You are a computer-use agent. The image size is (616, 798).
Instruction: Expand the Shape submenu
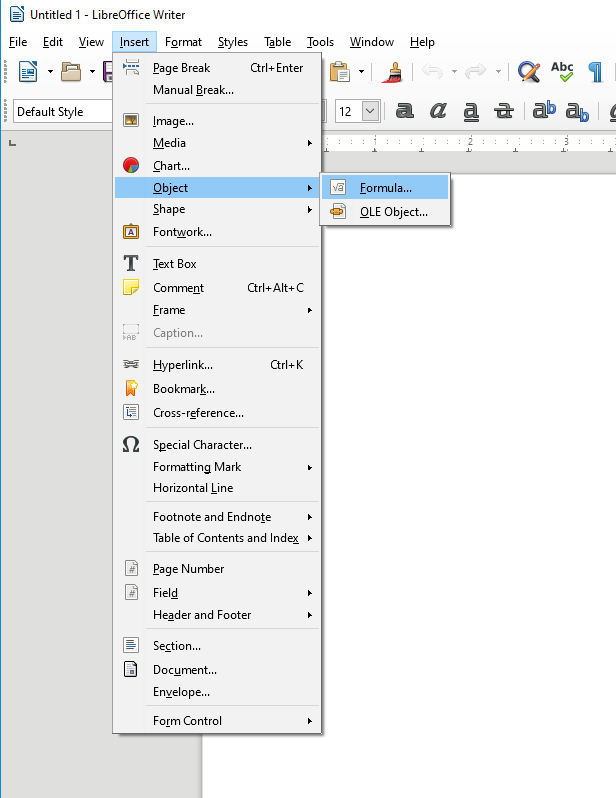coord(217,209)
